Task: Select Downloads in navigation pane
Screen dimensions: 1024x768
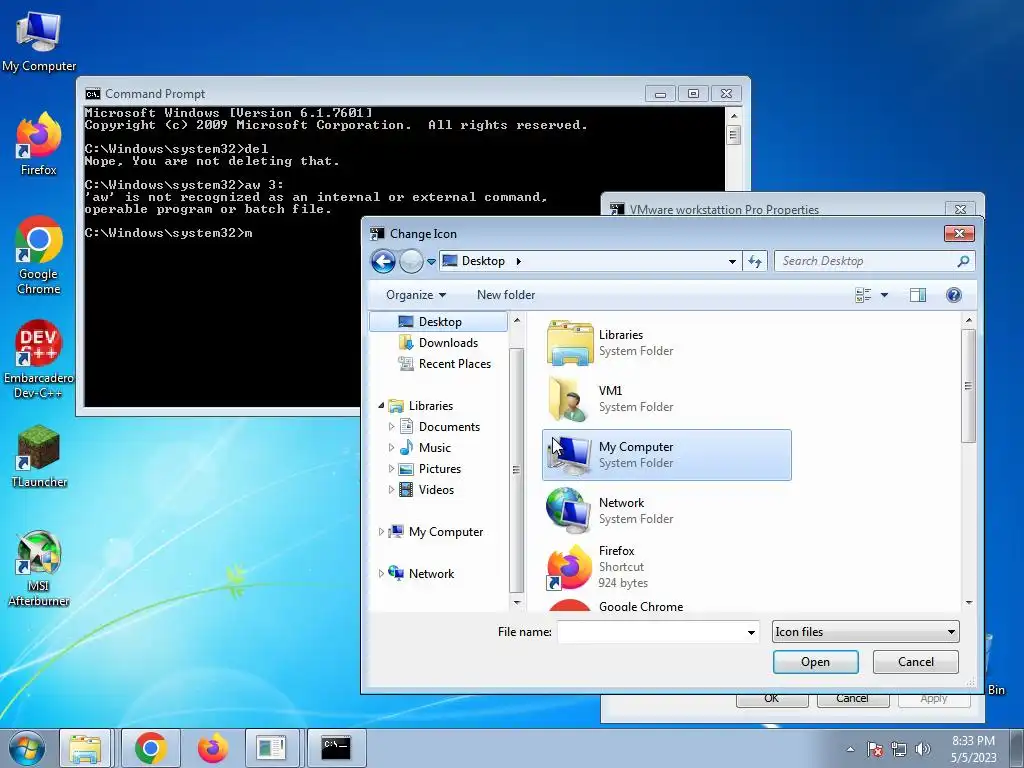Action: (x=438, y=343)
